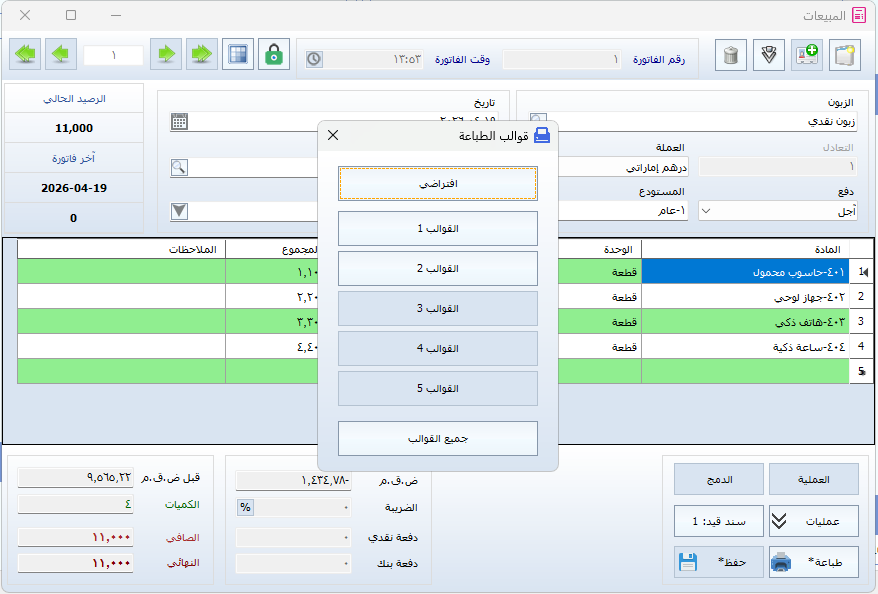Expand the دفع payment type dropdown
Screen dimensions: 878x594
tap(706, 211)
